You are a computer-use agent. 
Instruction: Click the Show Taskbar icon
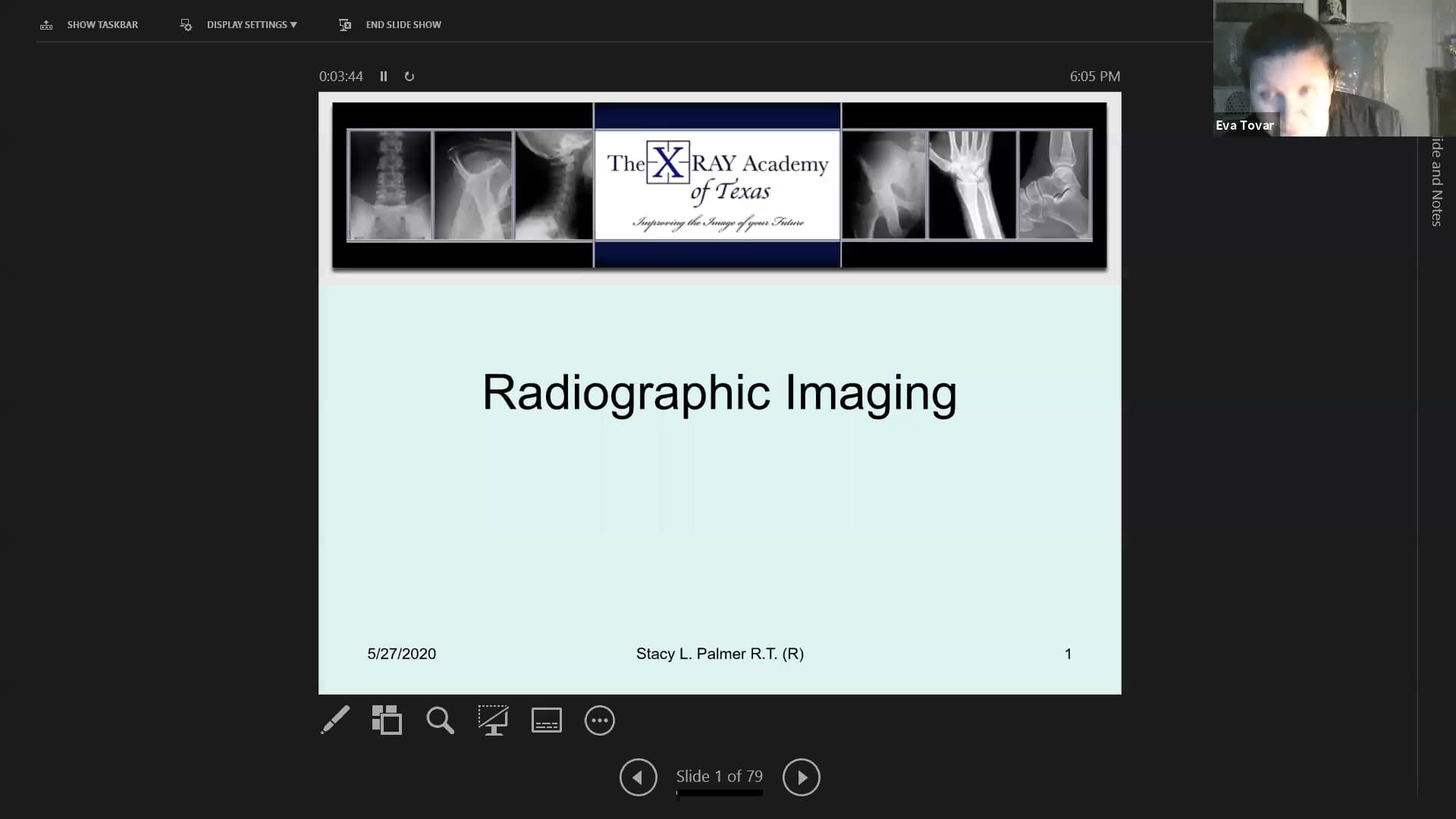coord(46,24)
